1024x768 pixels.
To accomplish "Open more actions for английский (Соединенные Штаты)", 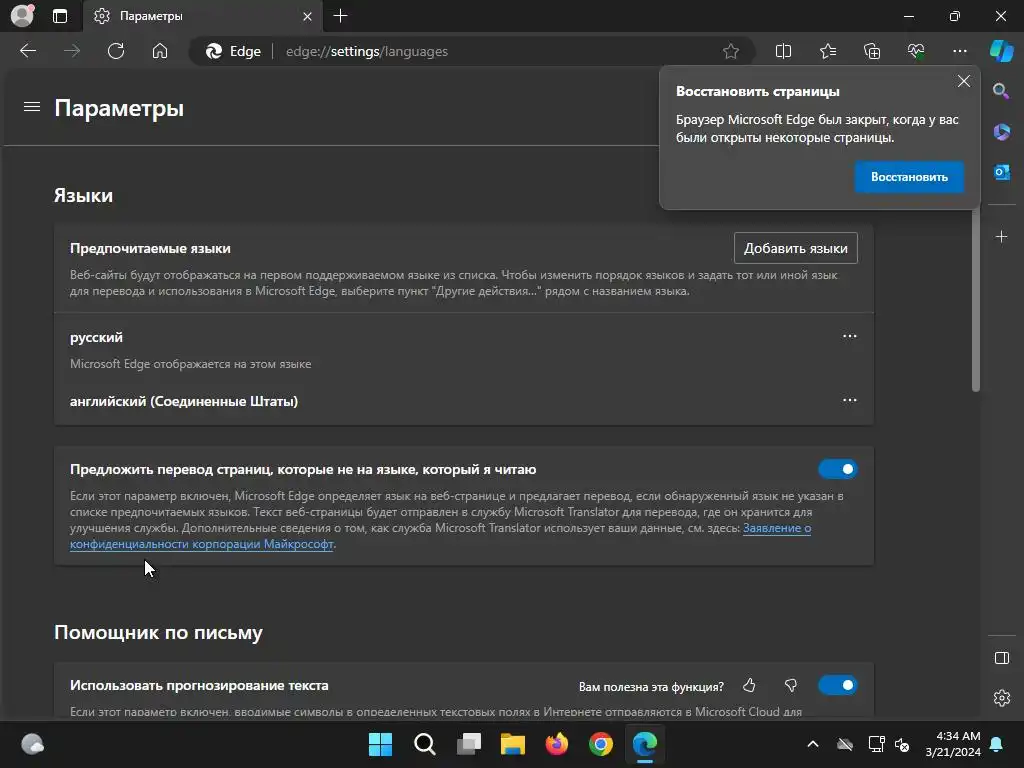I will [x=849, y=400].
